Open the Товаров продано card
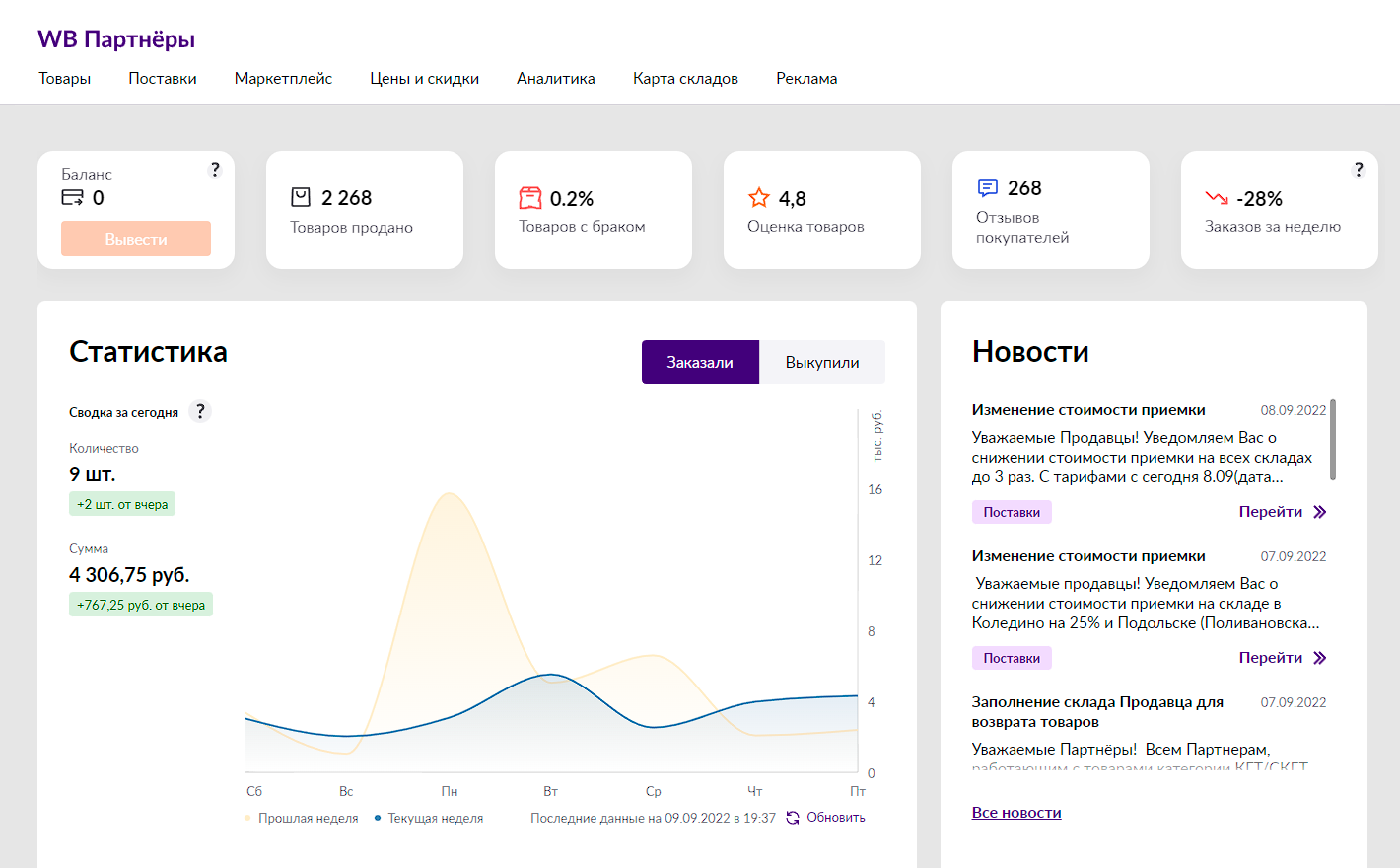The width and height of the screenshot is (1400, 868). [365, 210]
